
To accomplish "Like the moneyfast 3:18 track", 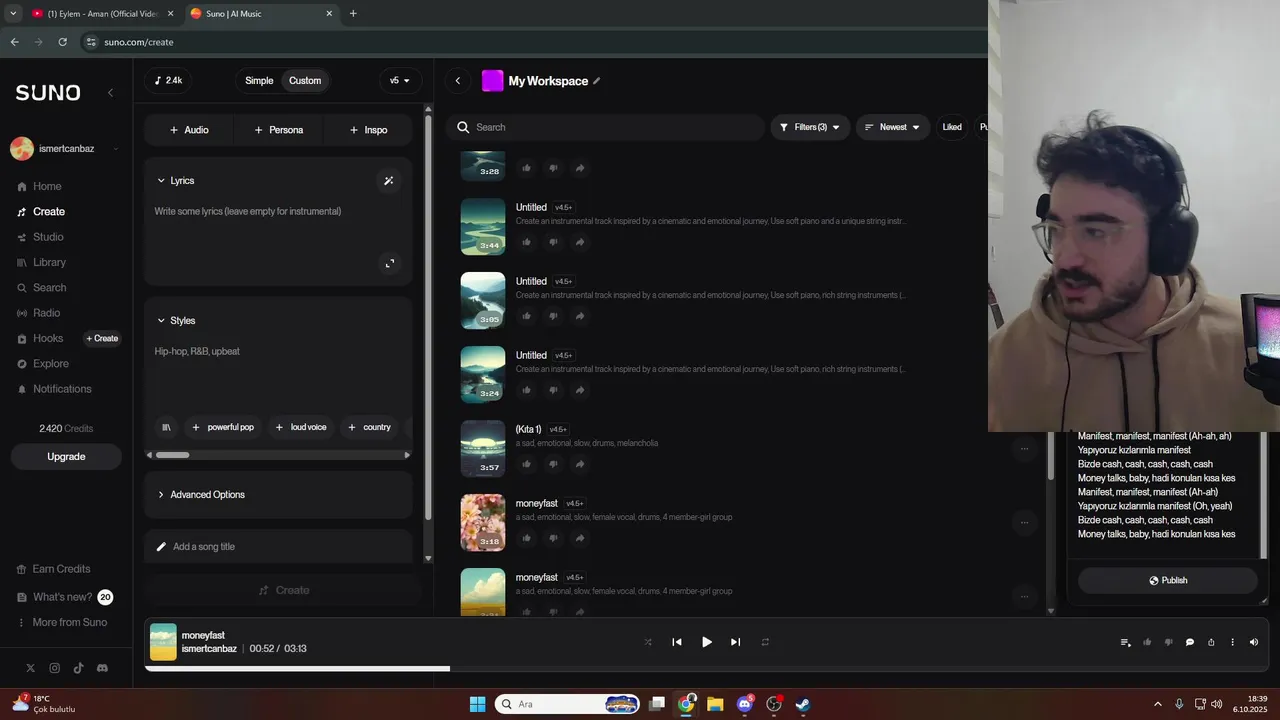I will tap(527, 538).
